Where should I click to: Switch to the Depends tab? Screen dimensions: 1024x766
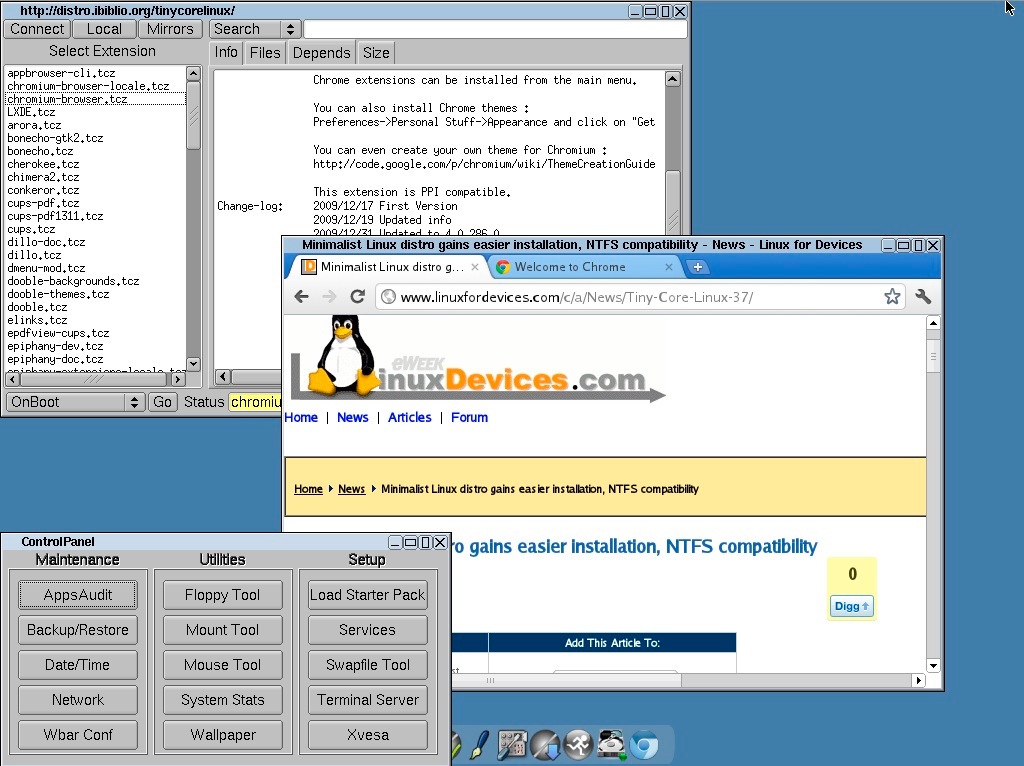pyautogui.click(x=321, y=52)
